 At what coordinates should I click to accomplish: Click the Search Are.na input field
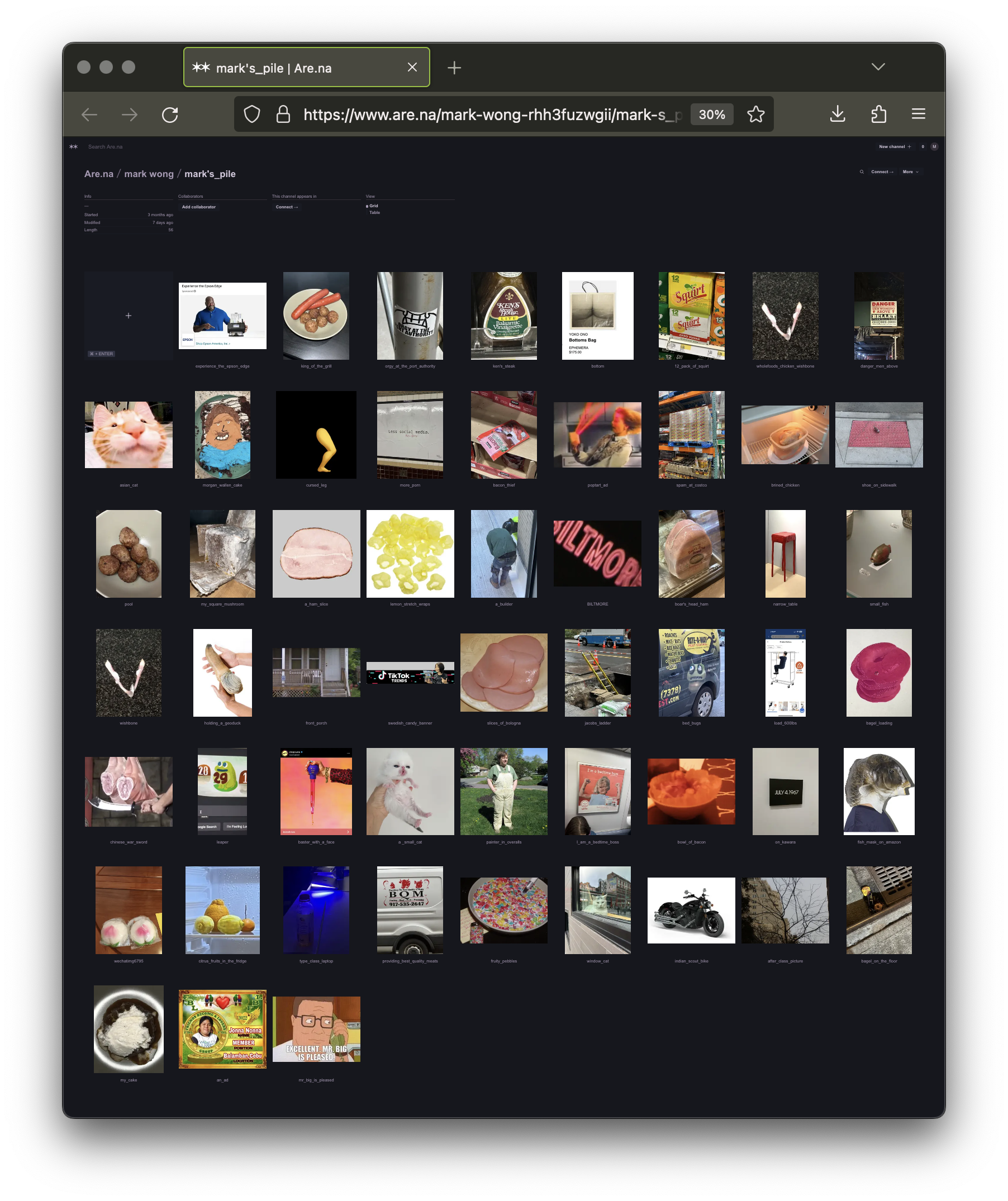tap(105, 147)
